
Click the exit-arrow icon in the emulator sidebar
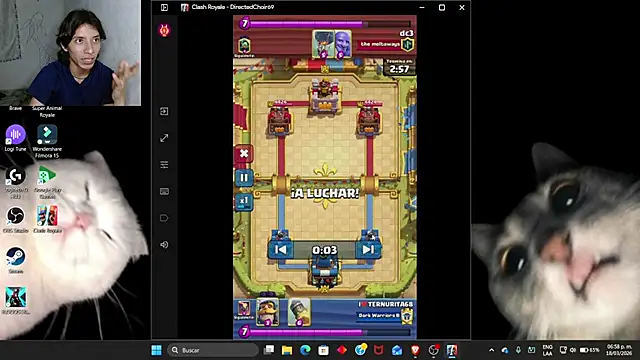click(164, 111)
